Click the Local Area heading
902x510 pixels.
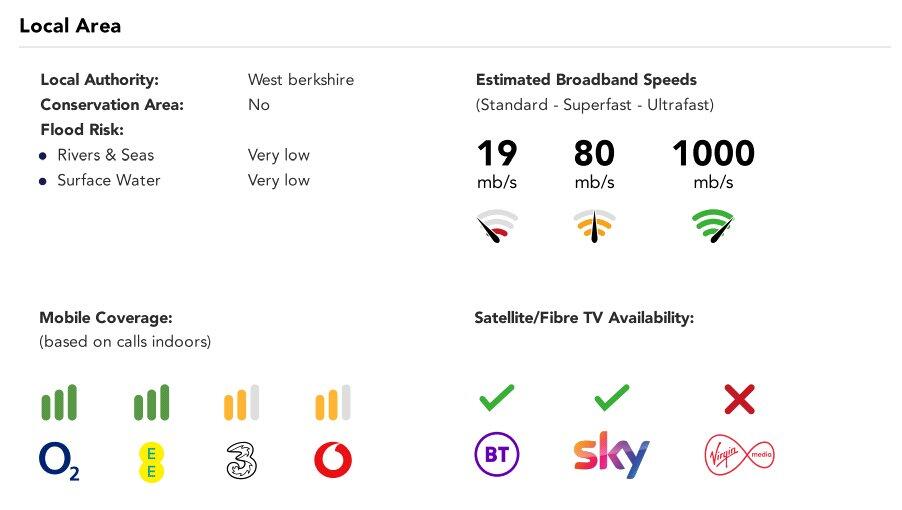click(x=70, y=26)
